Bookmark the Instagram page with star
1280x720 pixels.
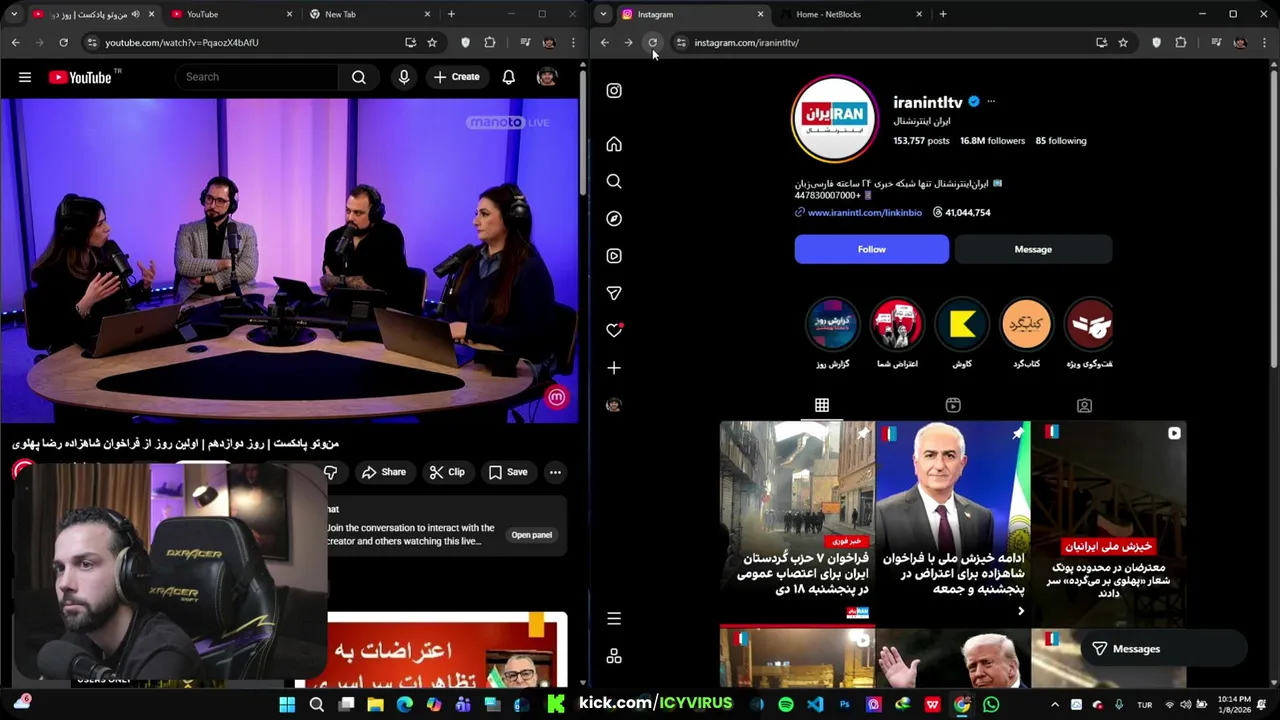point(1123,42)
